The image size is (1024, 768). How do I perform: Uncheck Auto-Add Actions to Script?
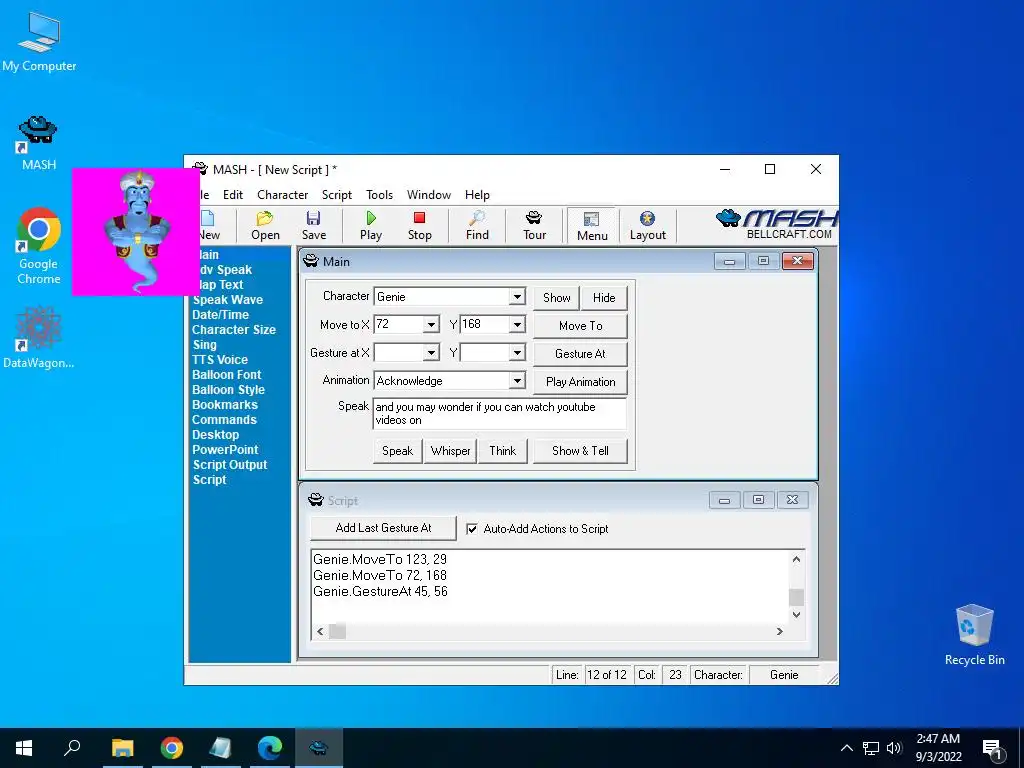472,529
